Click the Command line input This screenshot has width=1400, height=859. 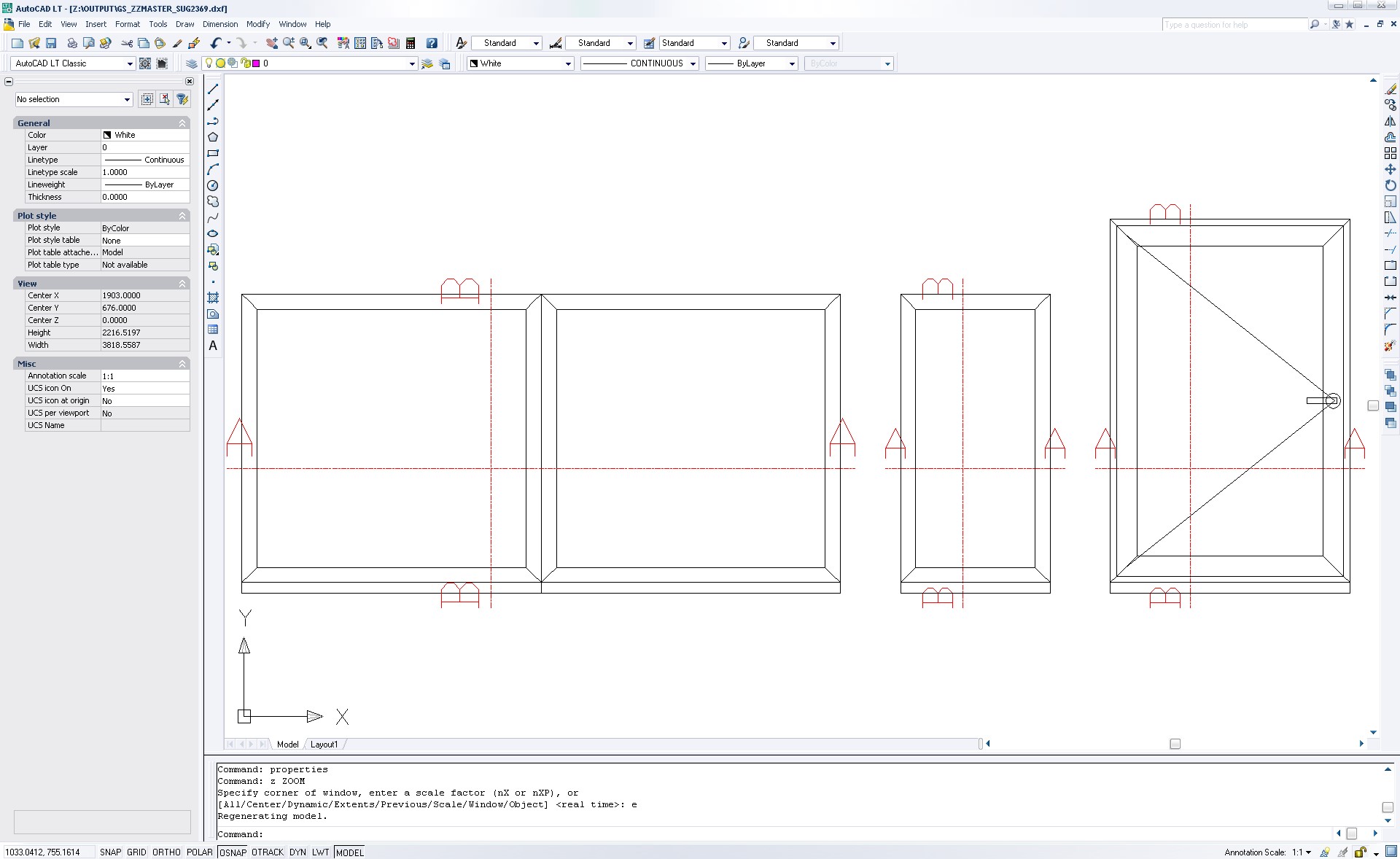point(773,833)
